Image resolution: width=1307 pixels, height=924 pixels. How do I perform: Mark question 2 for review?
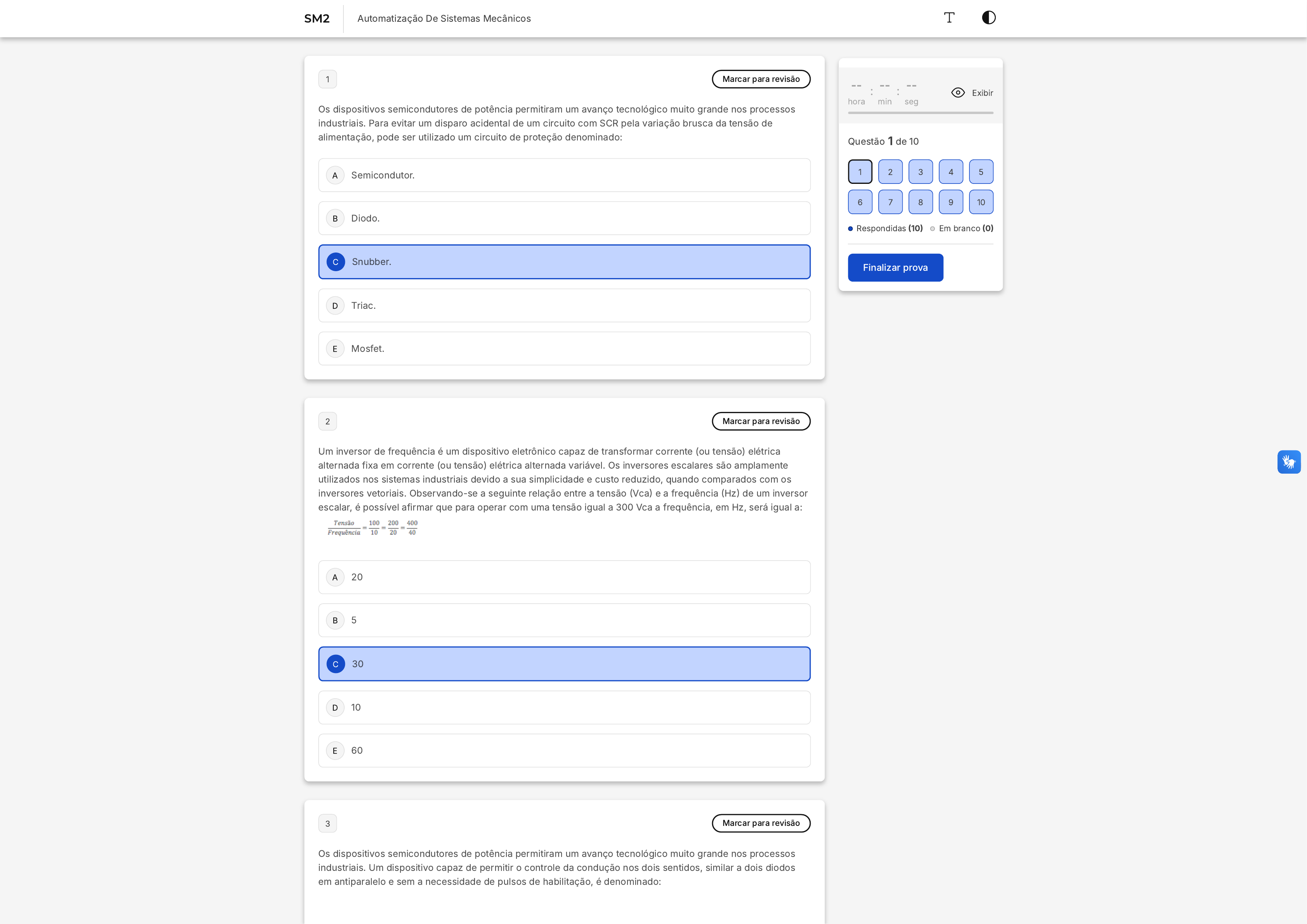coord(761,421)
